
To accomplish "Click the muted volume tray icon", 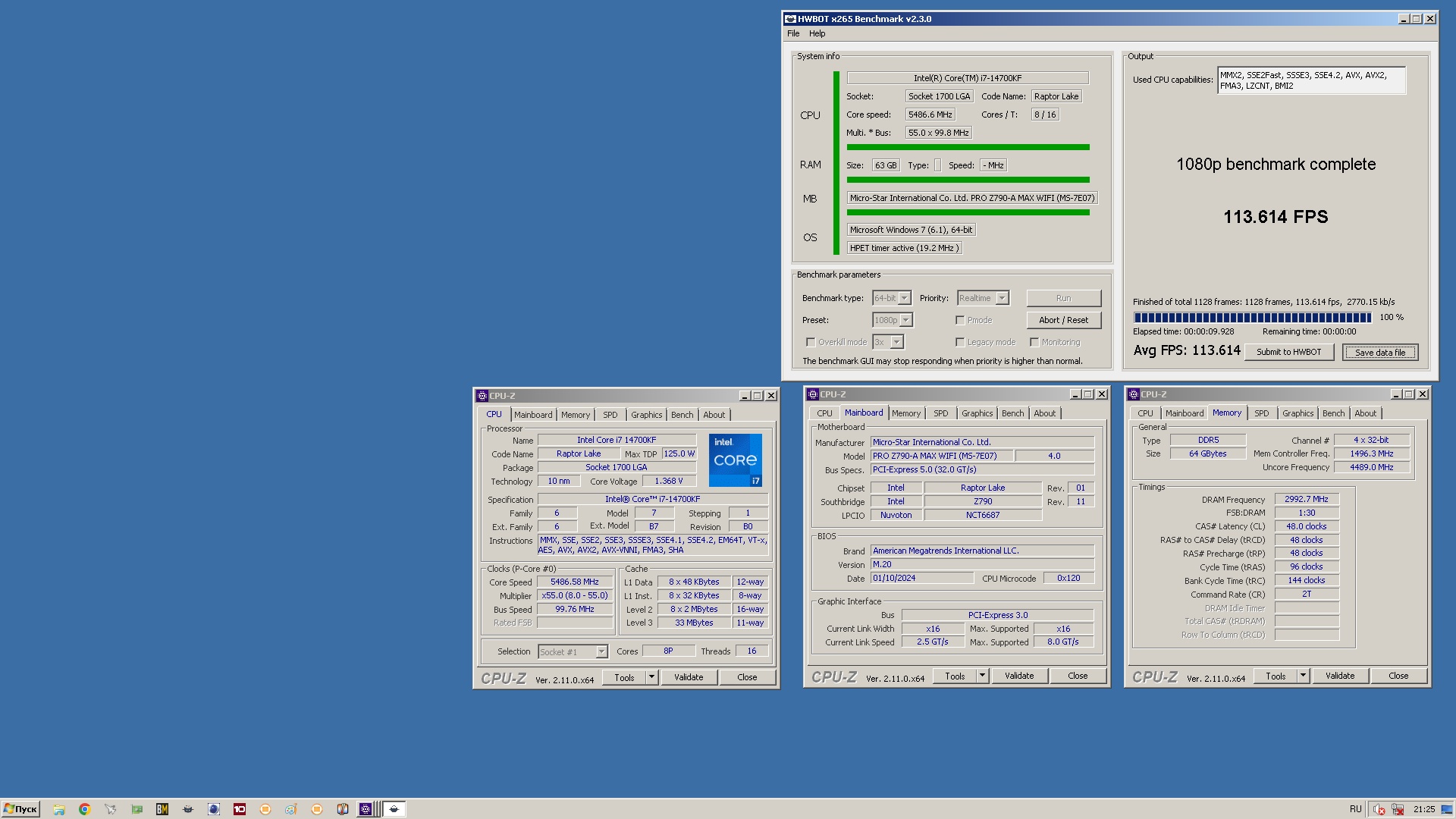I will [x=1379, y=809].
